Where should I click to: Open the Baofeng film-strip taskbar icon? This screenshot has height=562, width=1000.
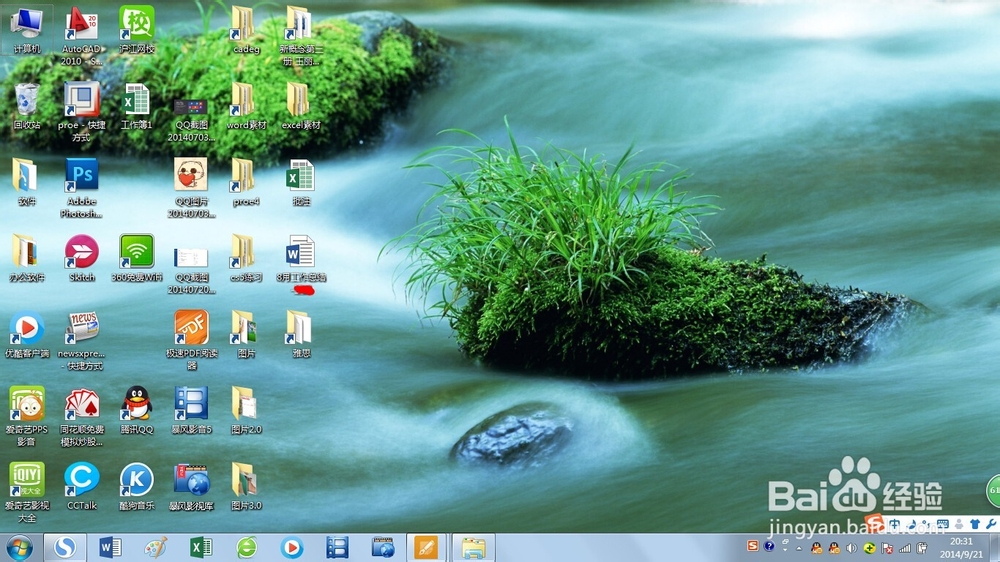[337, 547]
